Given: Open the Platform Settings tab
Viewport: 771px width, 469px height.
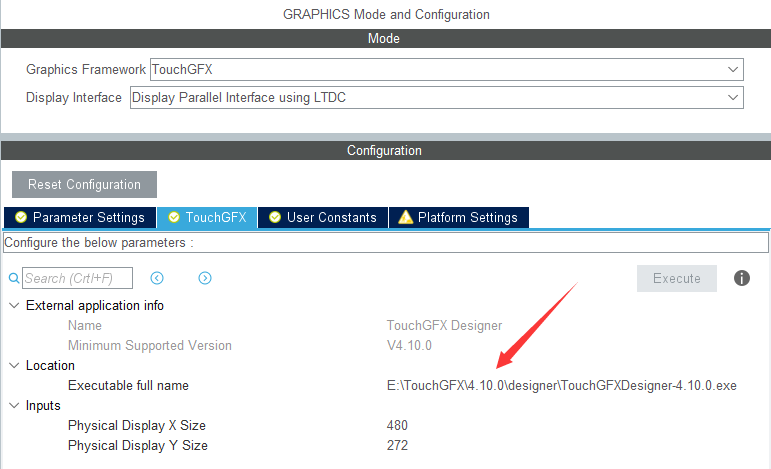Looking at the screenshot, I should click(459, 217).
